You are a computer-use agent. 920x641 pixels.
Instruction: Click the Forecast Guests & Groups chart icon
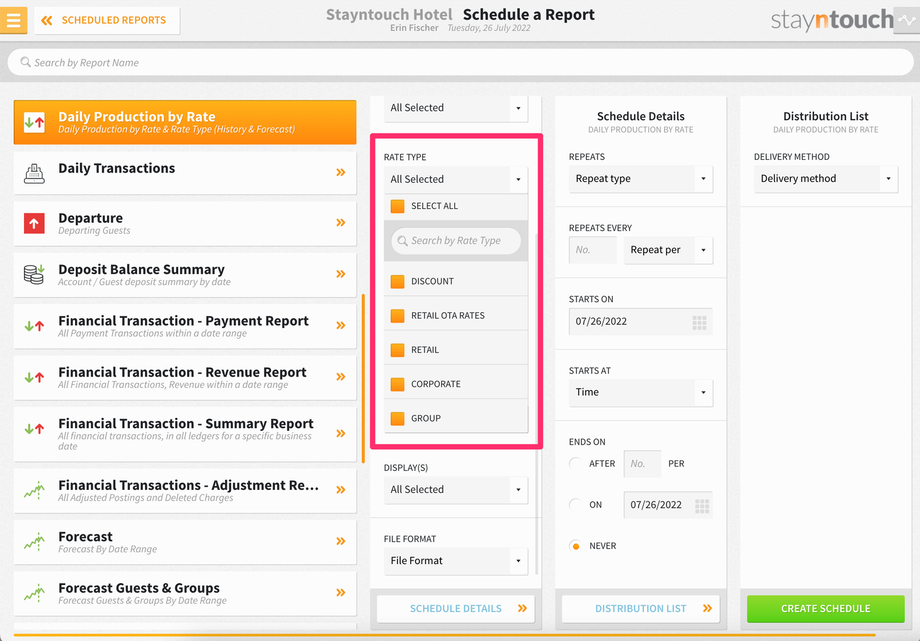coord(34,593)
